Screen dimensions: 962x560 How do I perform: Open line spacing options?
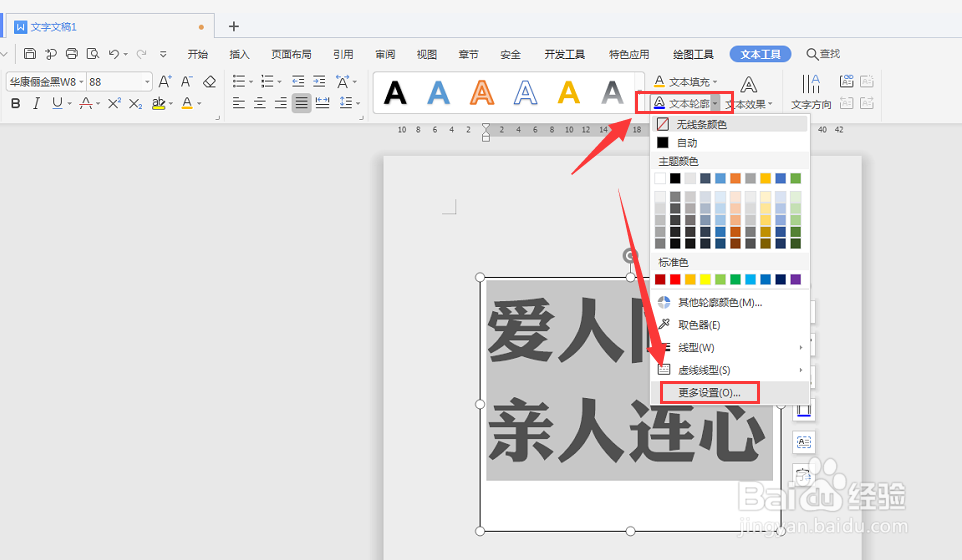pos(346,103)
